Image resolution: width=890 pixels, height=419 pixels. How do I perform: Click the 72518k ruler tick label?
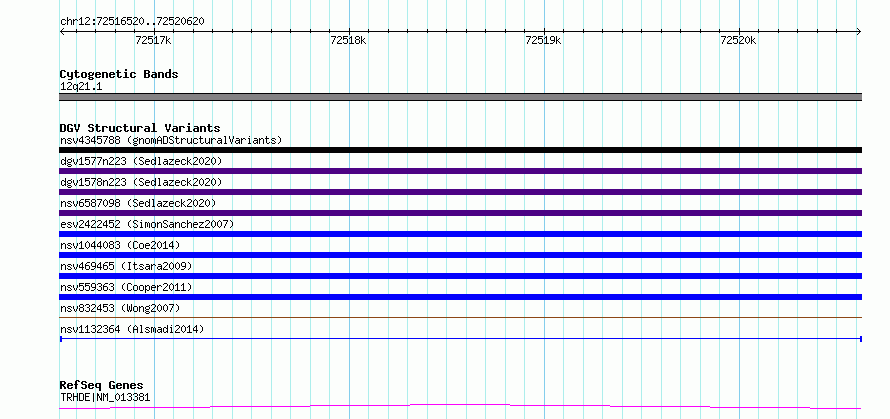point(348,40)
